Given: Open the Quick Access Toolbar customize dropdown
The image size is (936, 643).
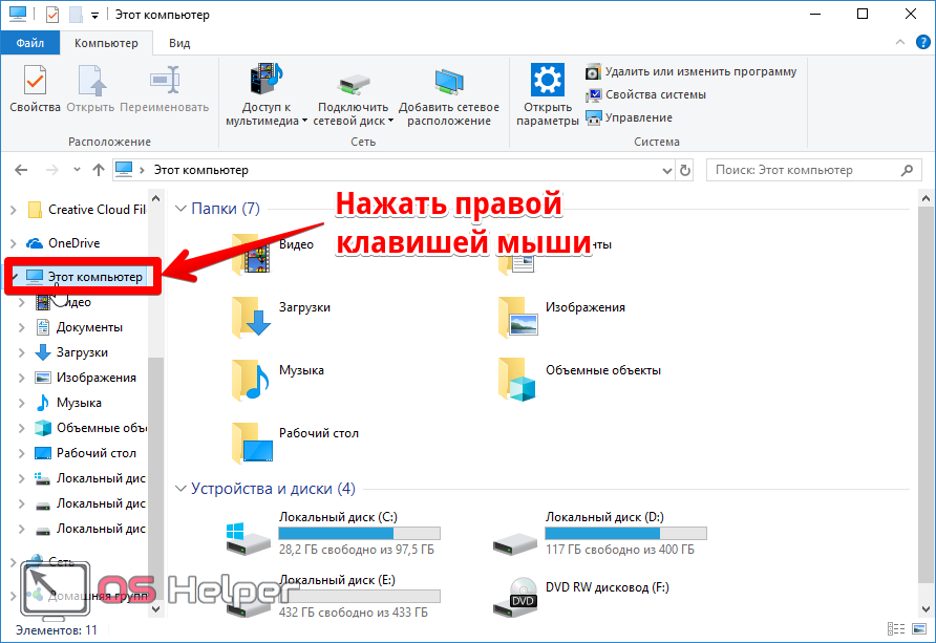Looking at the screenshot, I should 94,16.
